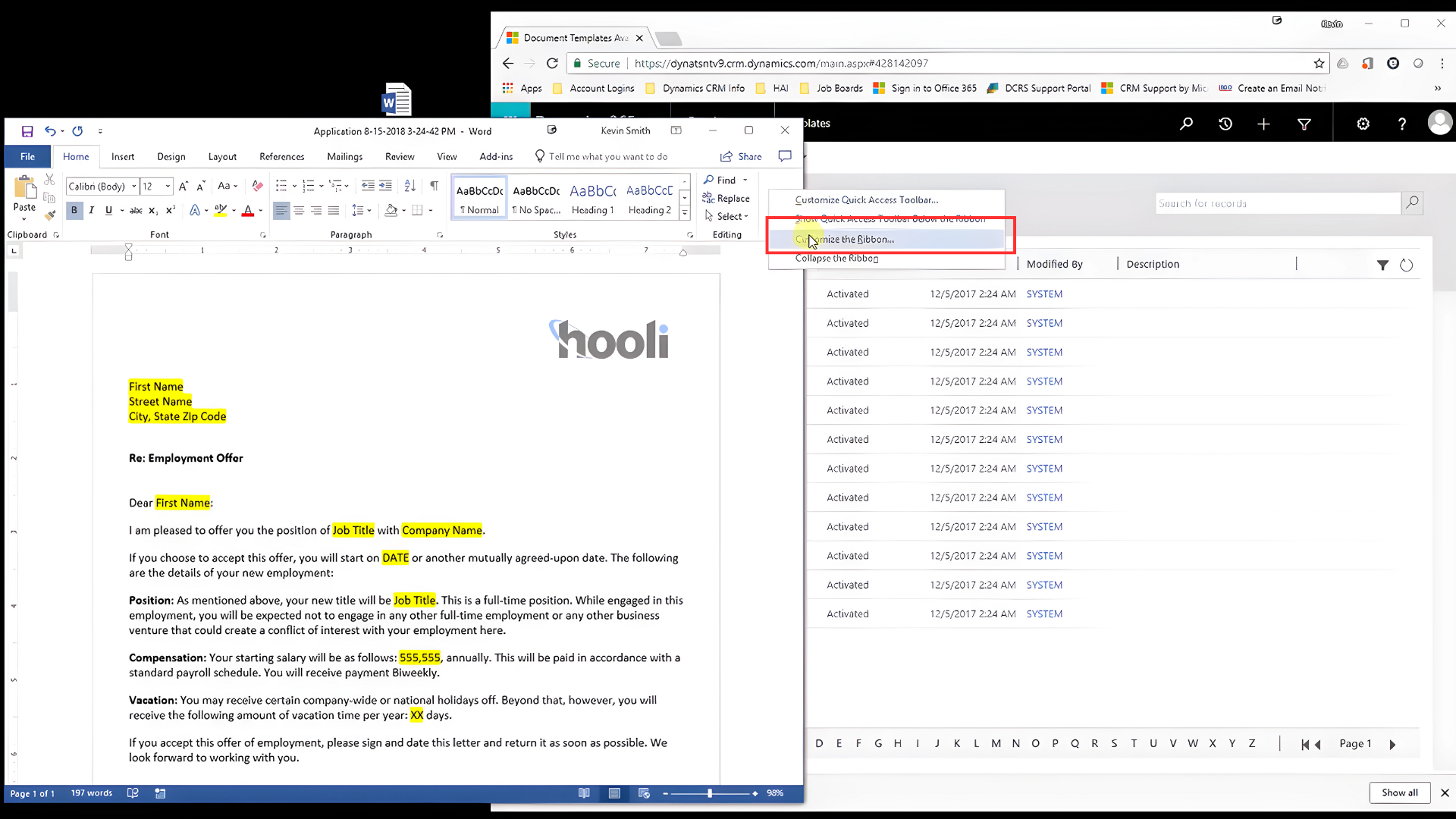Click the Format Painter brush icon
The height and width of the screenshot is (819, 1456).
point(50,215)
